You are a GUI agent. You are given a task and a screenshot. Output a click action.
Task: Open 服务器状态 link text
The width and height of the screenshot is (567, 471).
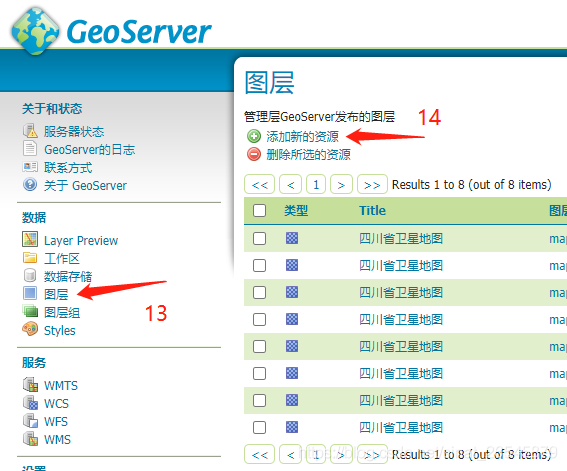tap(74, 132)
